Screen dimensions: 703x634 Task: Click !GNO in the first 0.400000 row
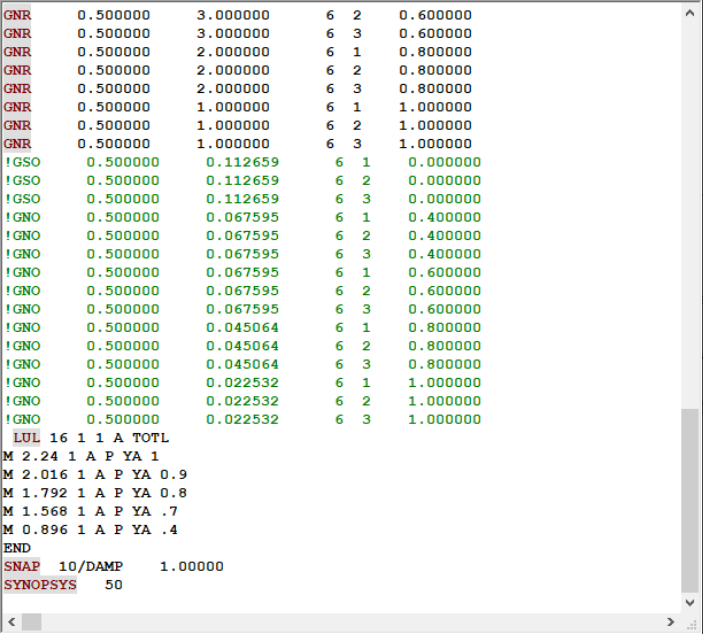[x=22, y=217]
